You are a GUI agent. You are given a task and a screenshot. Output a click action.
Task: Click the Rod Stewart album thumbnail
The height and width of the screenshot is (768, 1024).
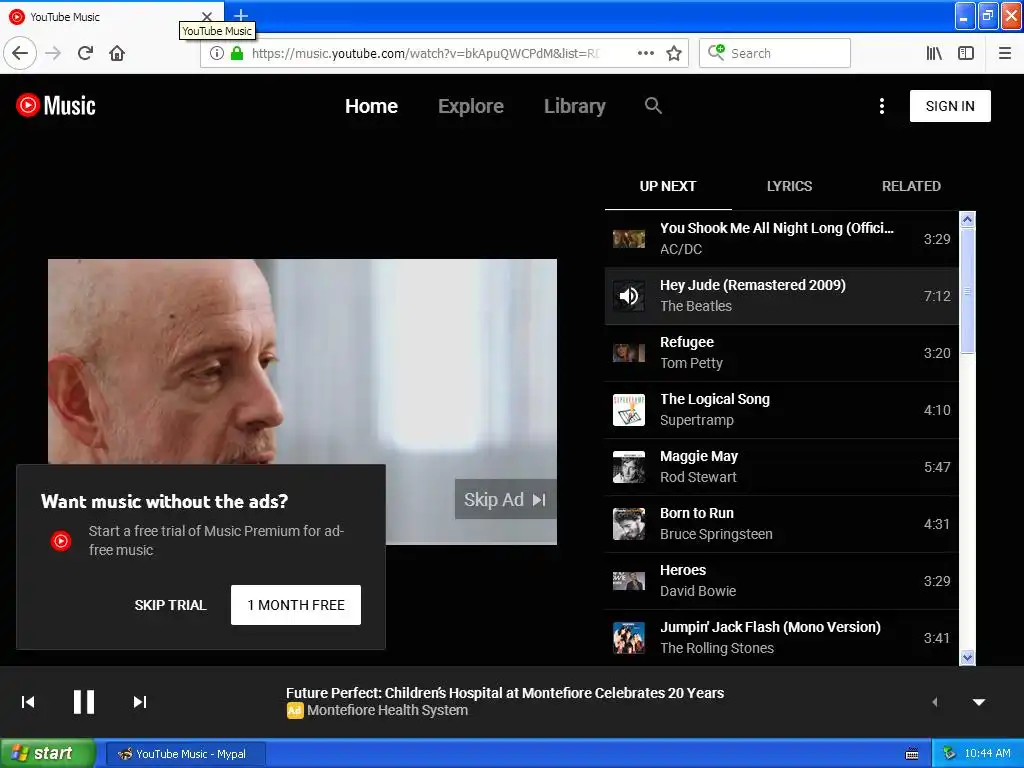tap(629, 467)
